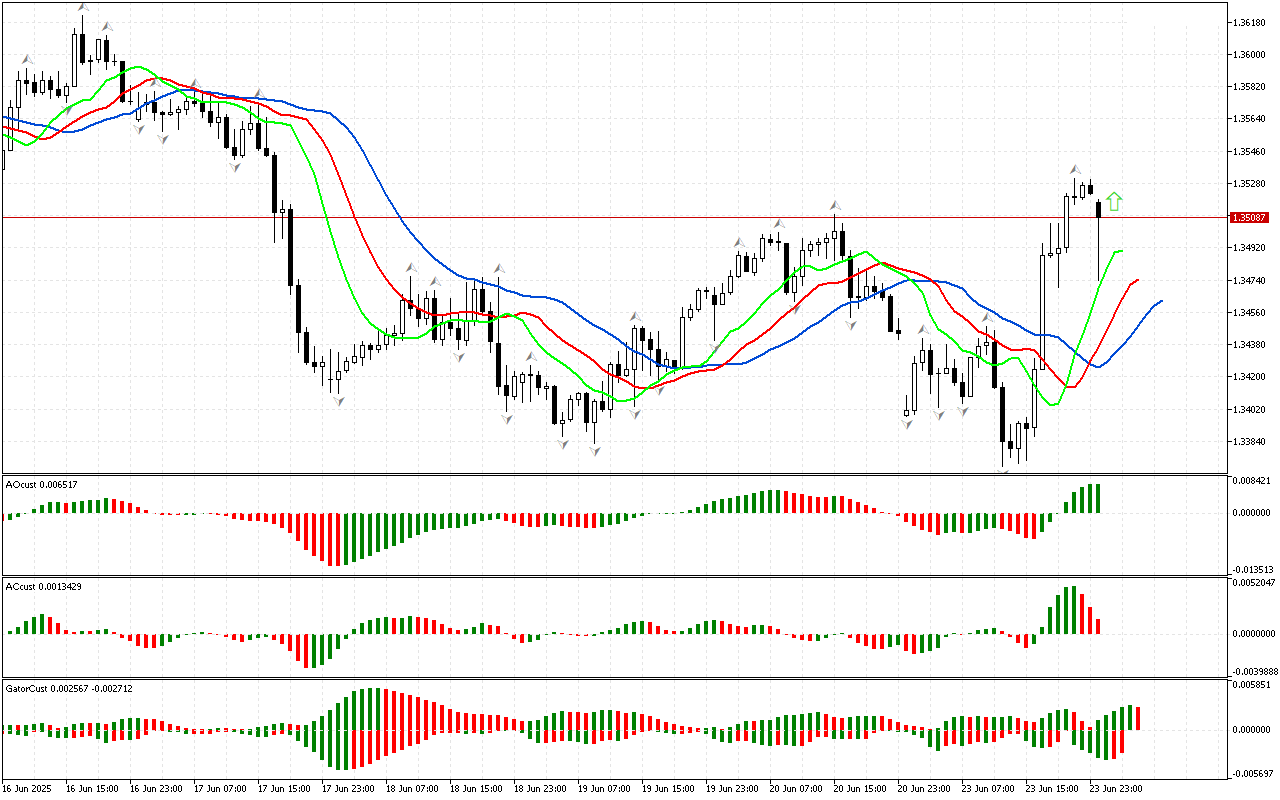Click the current price label 1.35087

1250,217
